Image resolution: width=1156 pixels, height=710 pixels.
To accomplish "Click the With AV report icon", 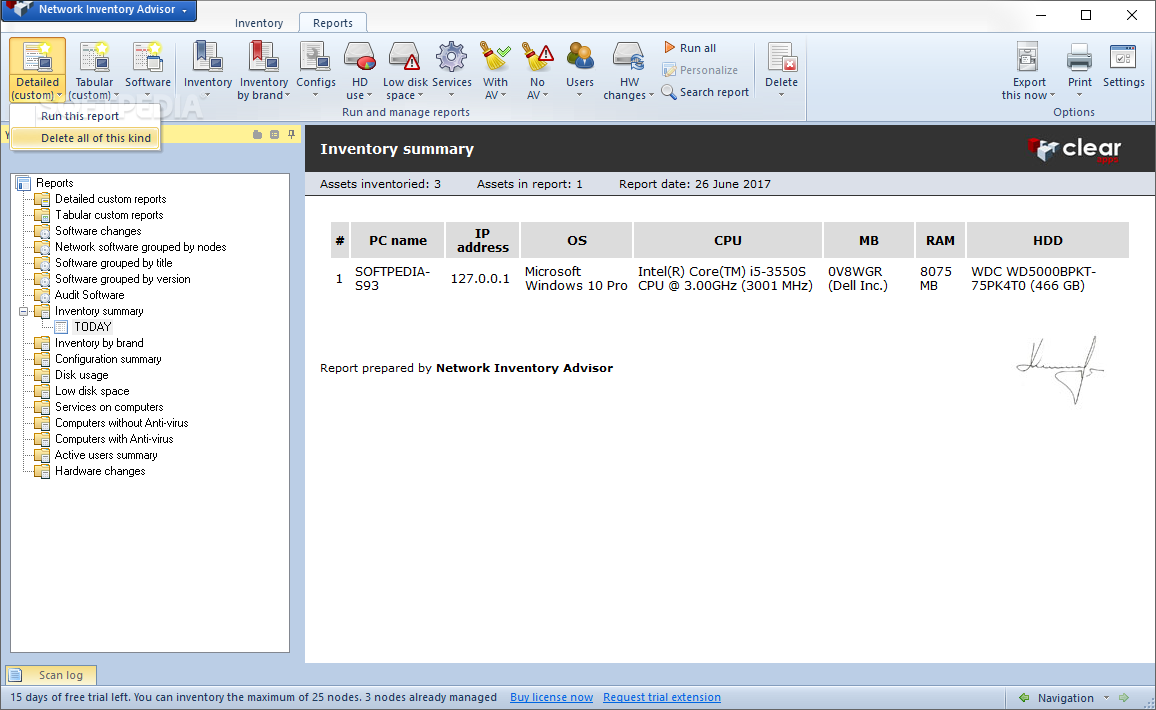I will [495, 58].
